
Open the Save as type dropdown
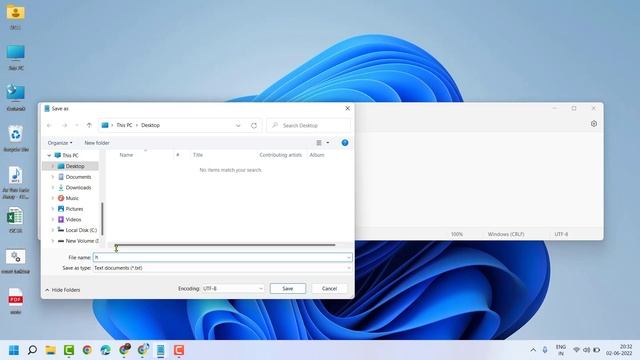pos(222,268)
